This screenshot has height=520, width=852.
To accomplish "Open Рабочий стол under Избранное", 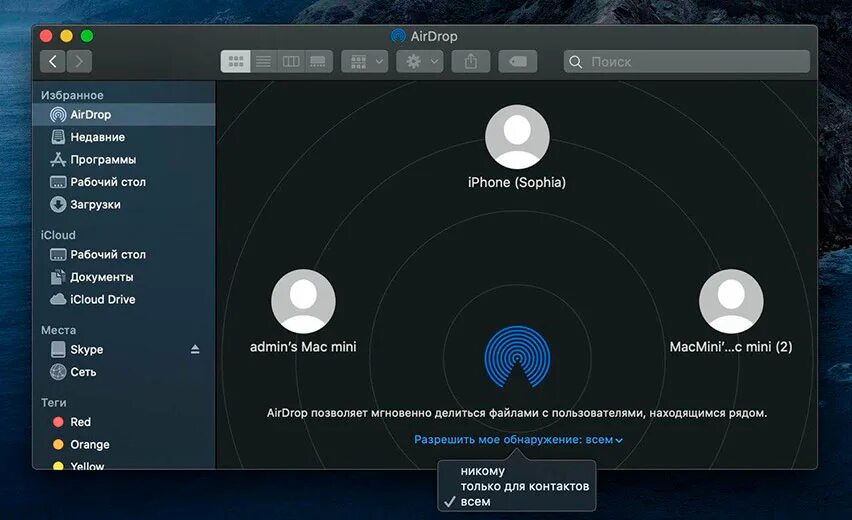I will point(124,182).
